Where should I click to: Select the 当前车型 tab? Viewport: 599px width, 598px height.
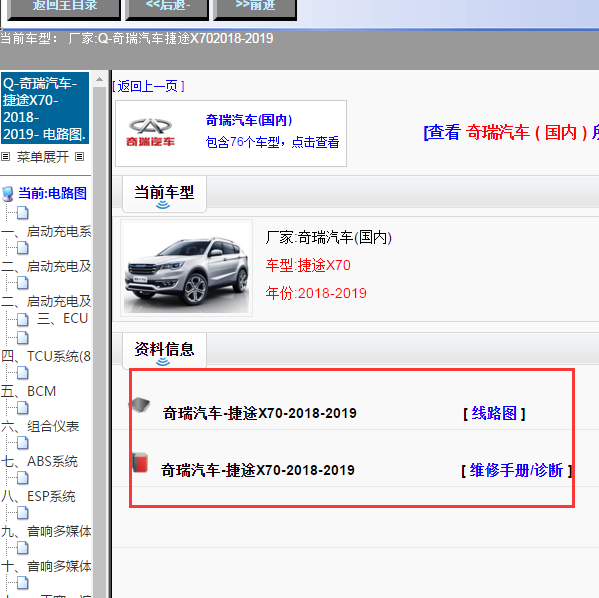pos(164,193)
